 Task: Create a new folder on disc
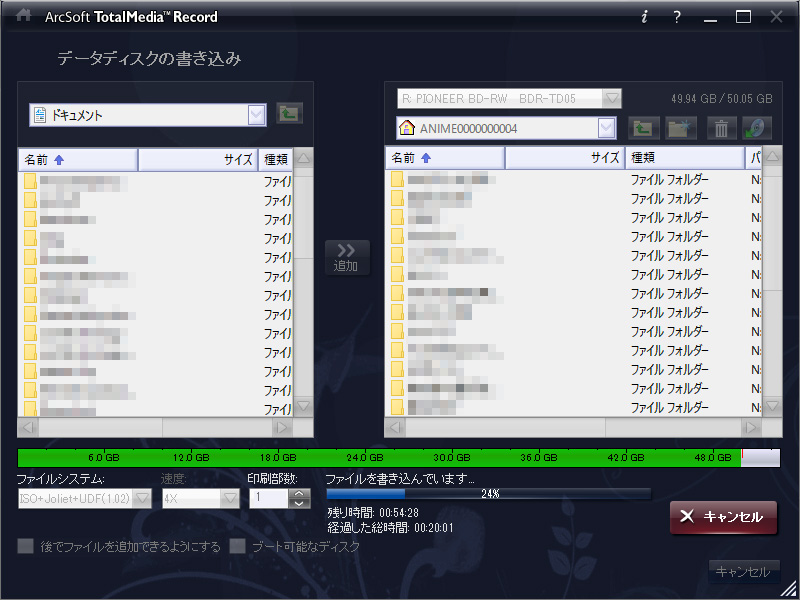pyautogui.click(x=681, y=128)
